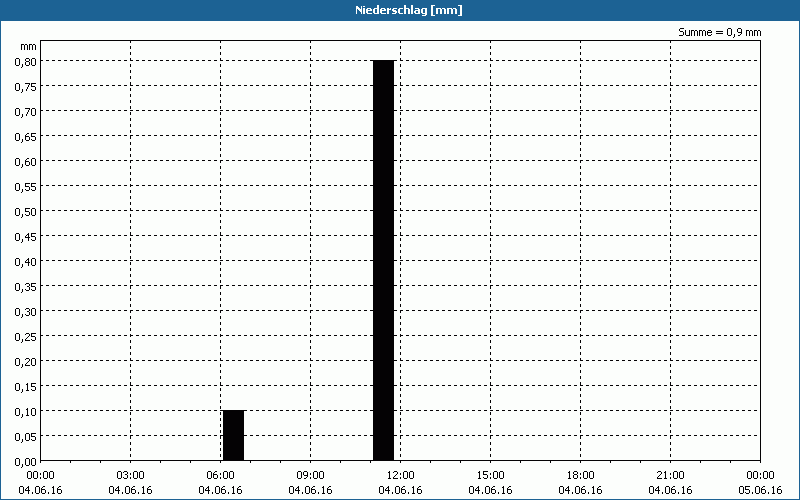The height and width of the screenshot is (500, 800).
Task: Click the 15:00 time axis label
Action: tap(490, 476)
